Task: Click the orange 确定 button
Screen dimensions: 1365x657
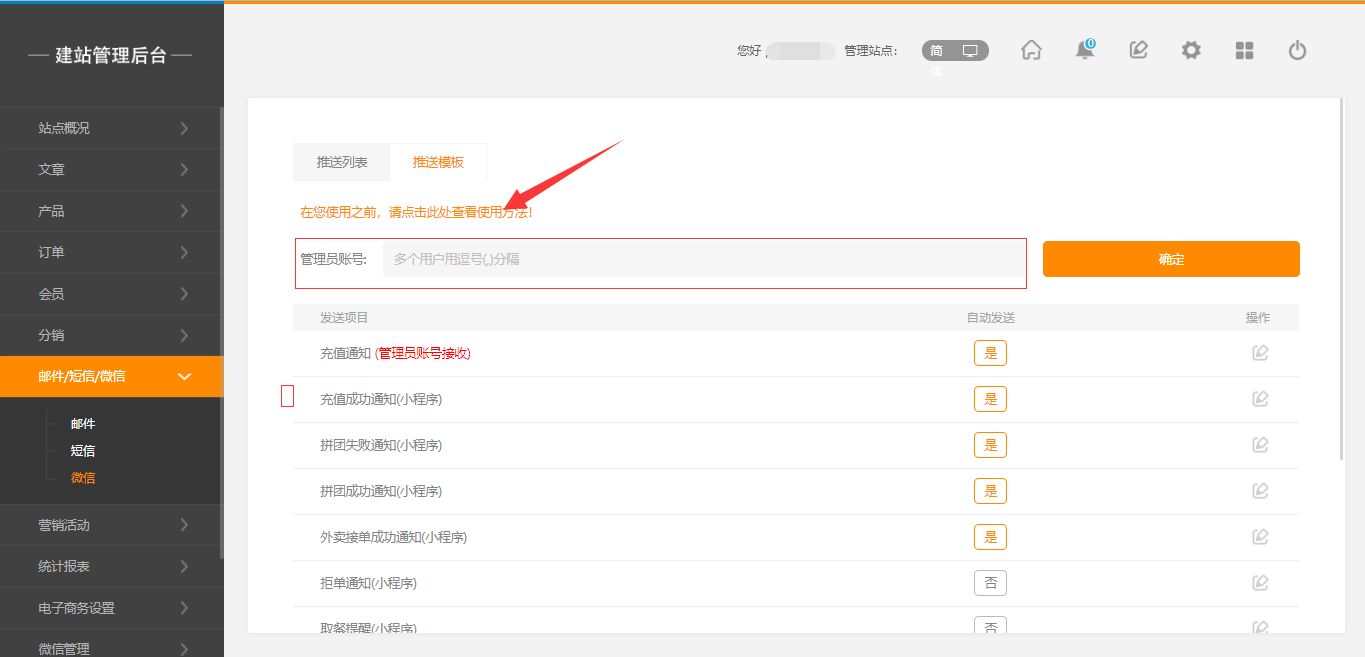Action: click(x=1171, y=259)
